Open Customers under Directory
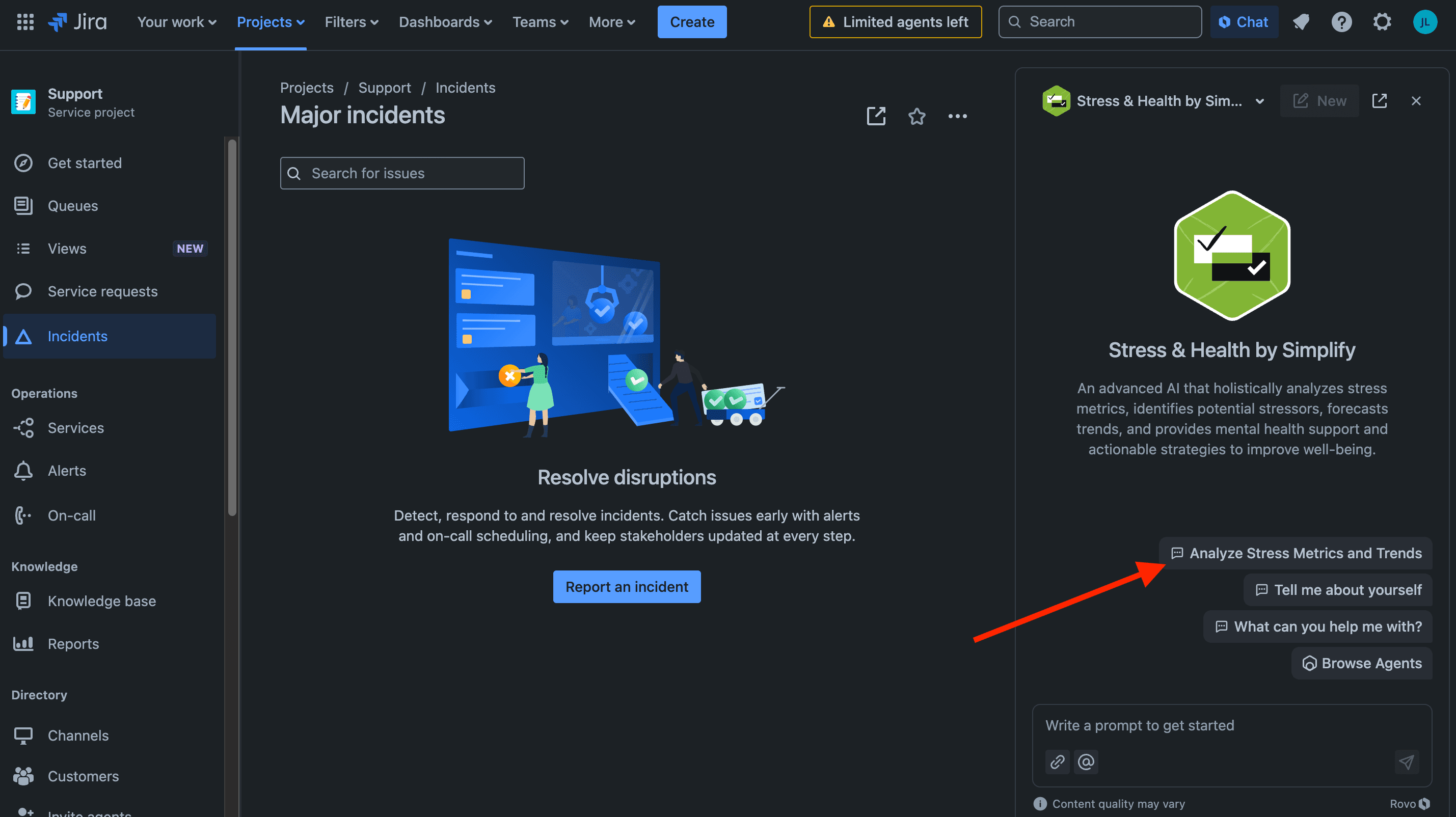 click(x=110, y=776)
